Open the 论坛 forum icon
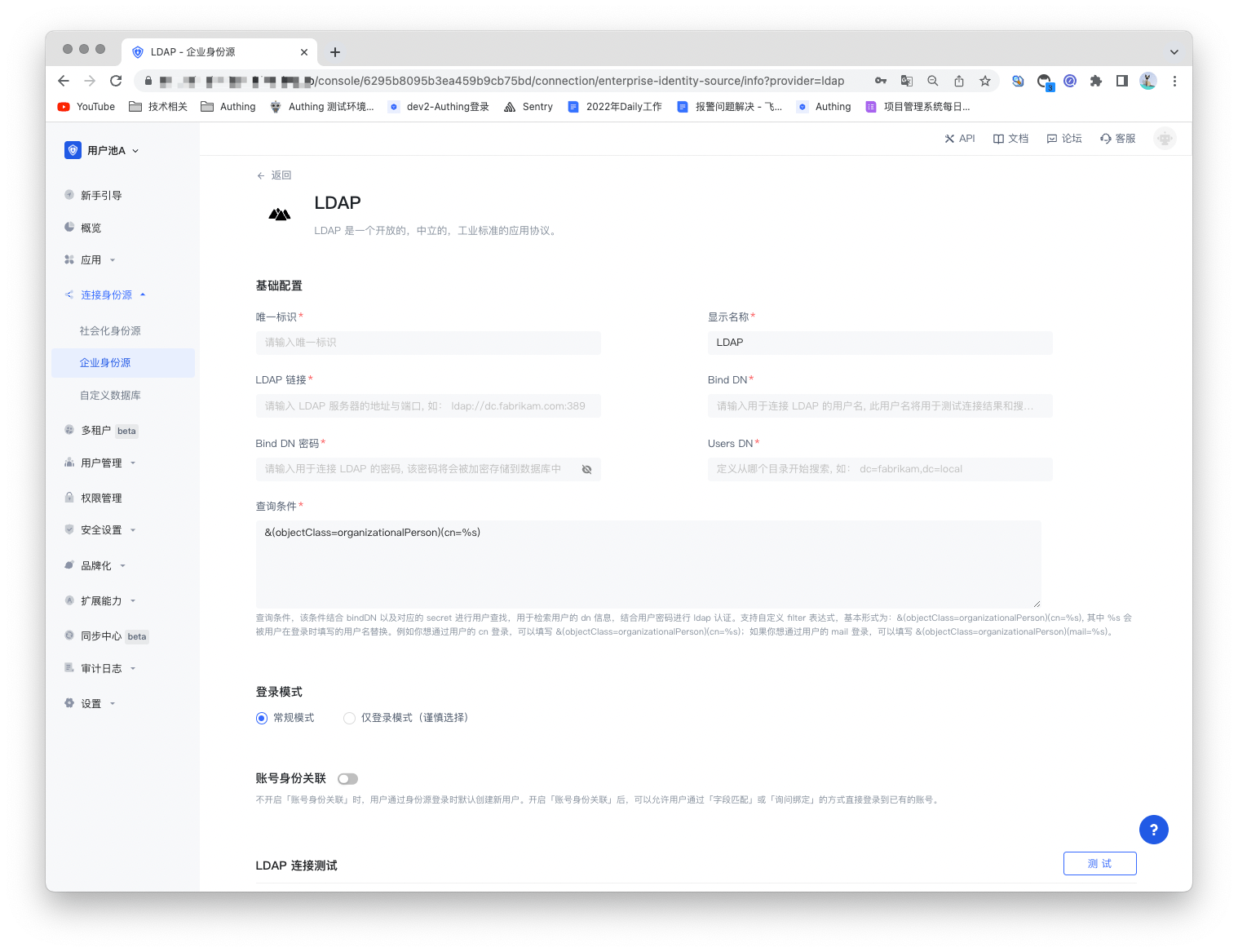This screenshot has width=1238, height=952. (x=1052, y=139)
